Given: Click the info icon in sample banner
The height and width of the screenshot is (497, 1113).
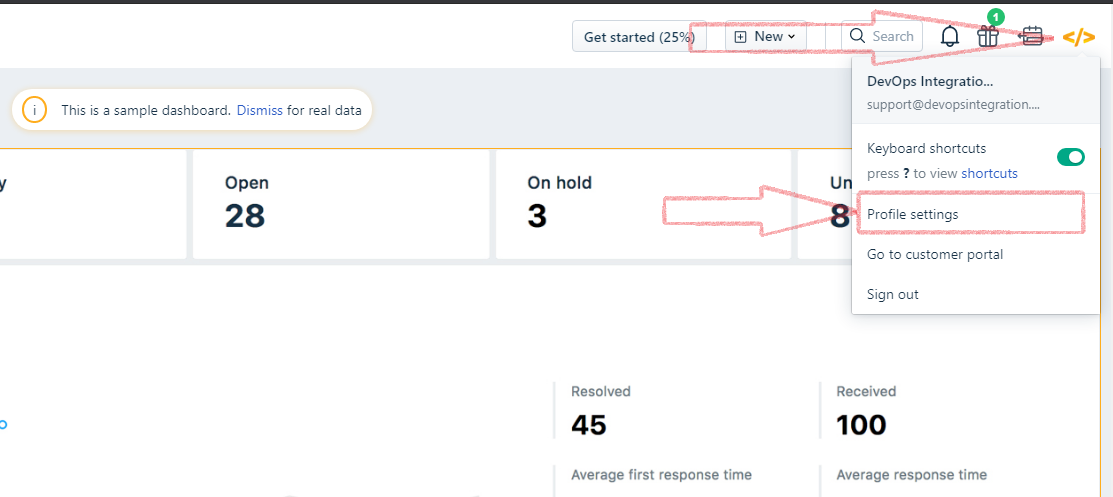Looking at the screenshot, I should [x=34, y=110].
